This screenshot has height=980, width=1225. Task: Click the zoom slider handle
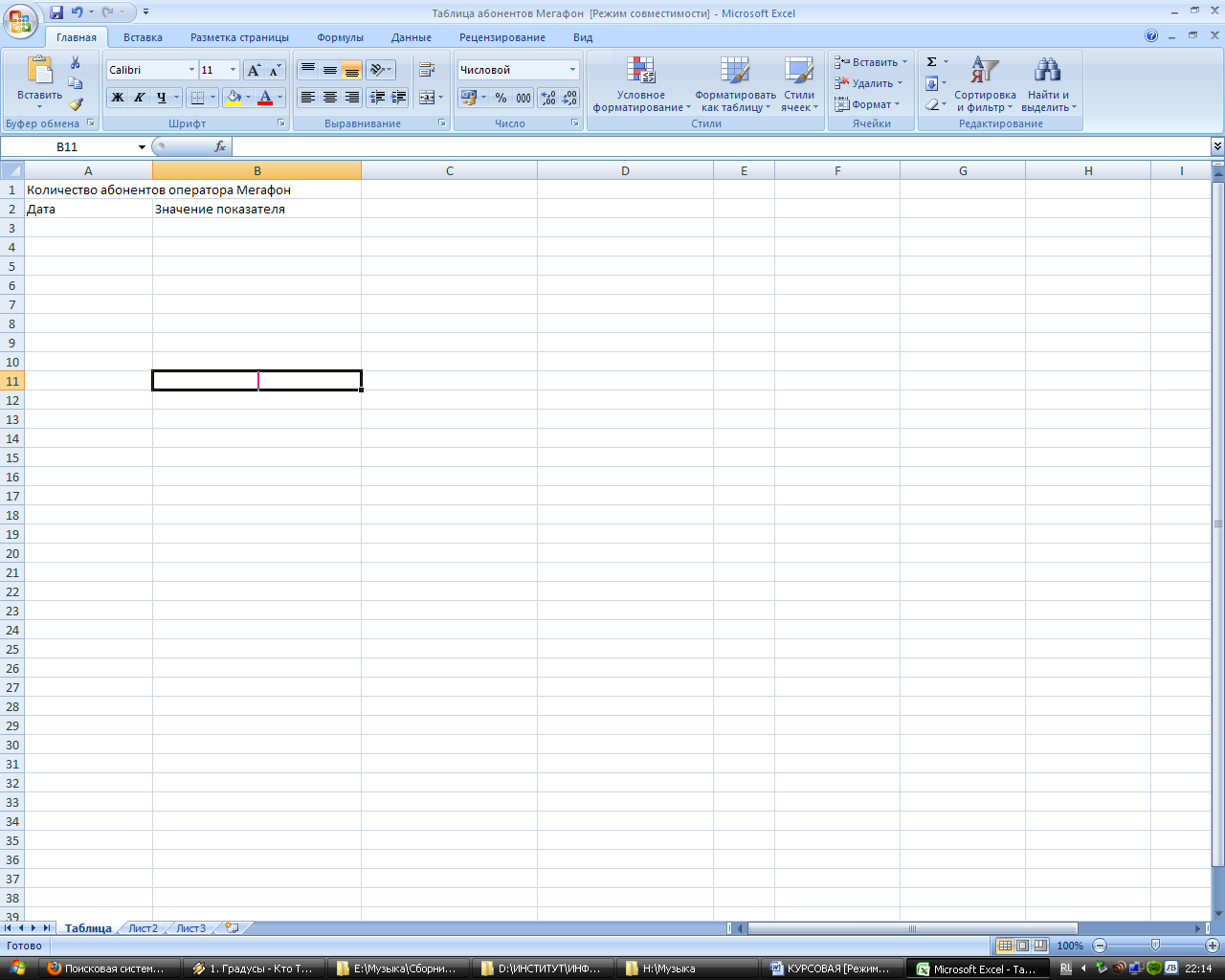click(1155, 946)
